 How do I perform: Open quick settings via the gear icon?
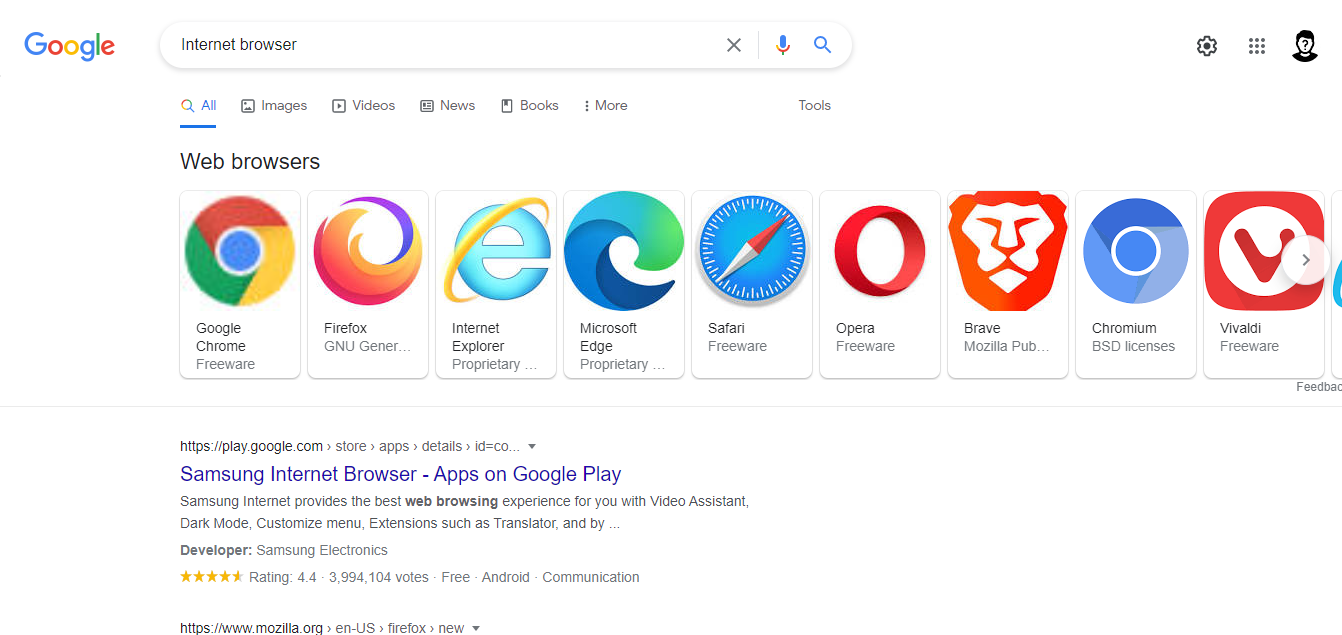click(x=1207, y=45)
